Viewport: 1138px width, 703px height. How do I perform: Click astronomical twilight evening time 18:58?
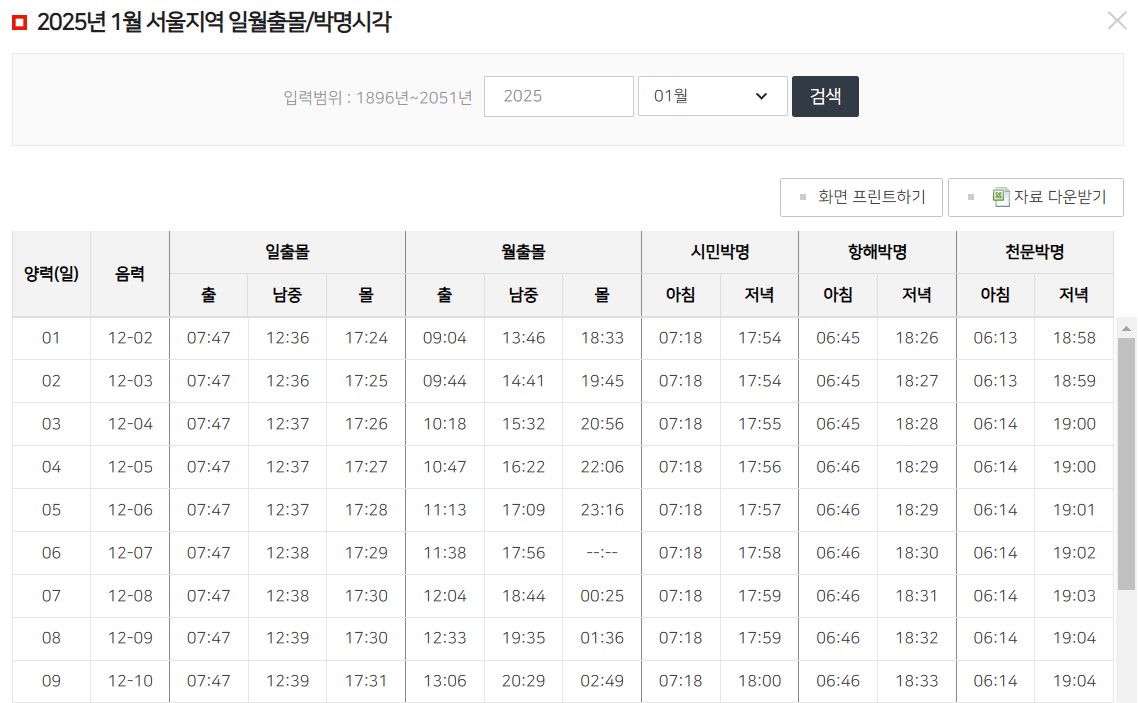click(x=1074, y=338)
